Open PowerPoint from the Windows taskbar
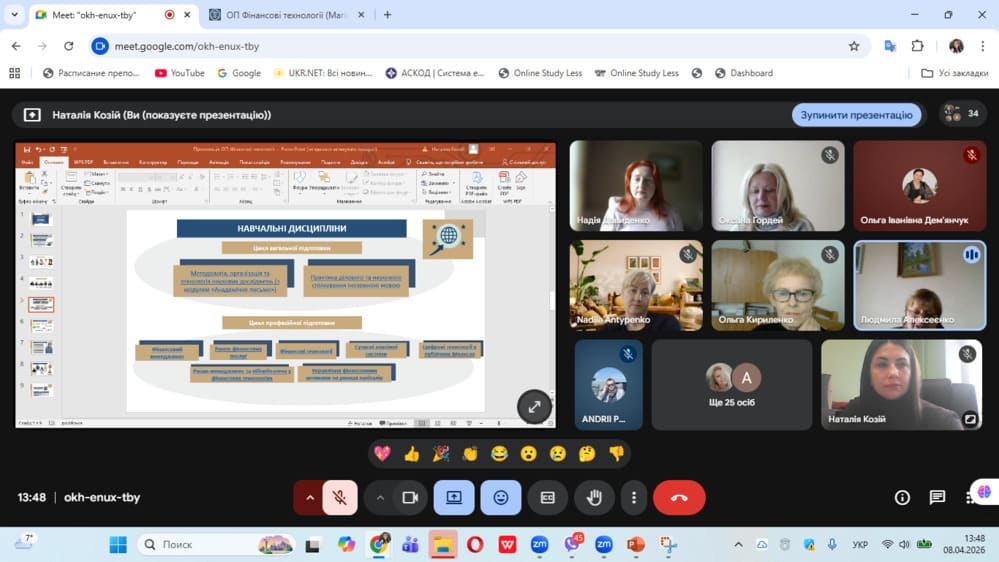999x562 pixels. pyautogui.click(x=635, y=545)
